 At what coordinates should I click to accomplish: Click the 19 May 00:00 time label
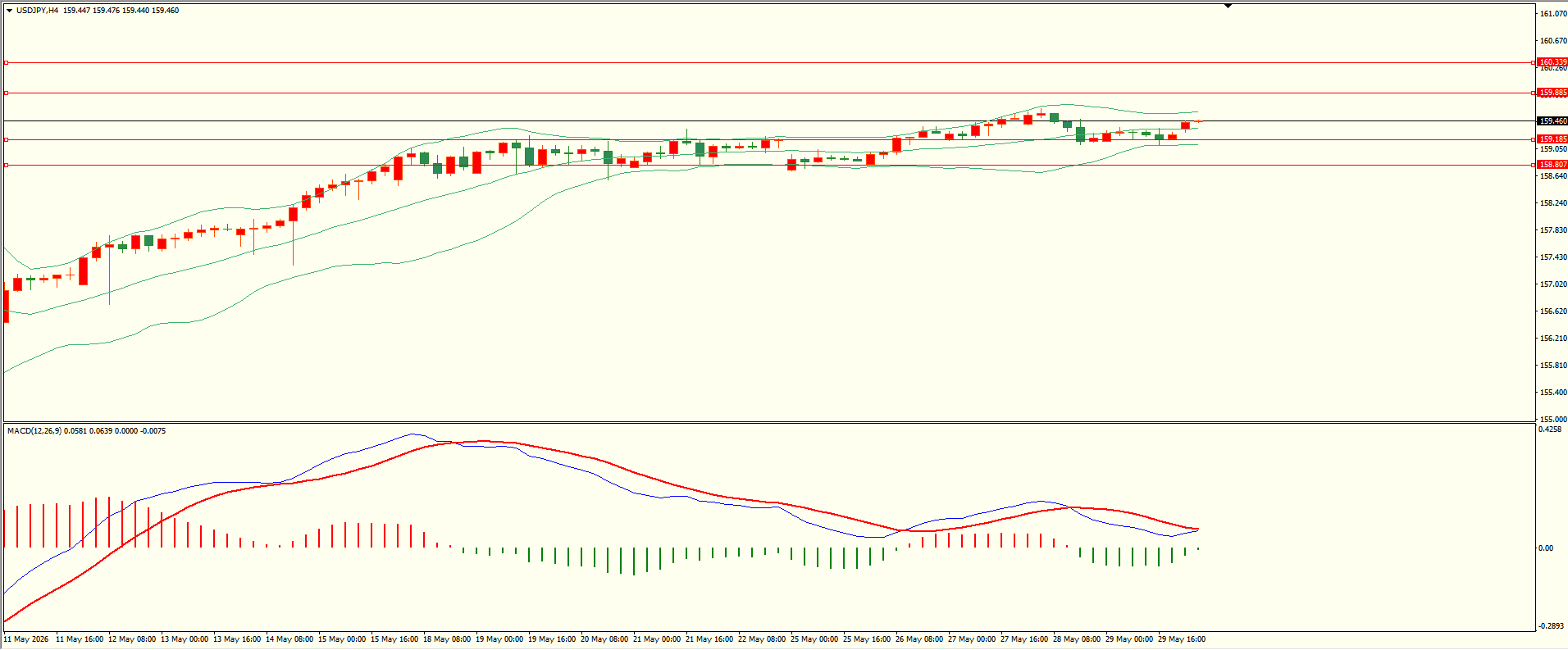pos(499,639)
